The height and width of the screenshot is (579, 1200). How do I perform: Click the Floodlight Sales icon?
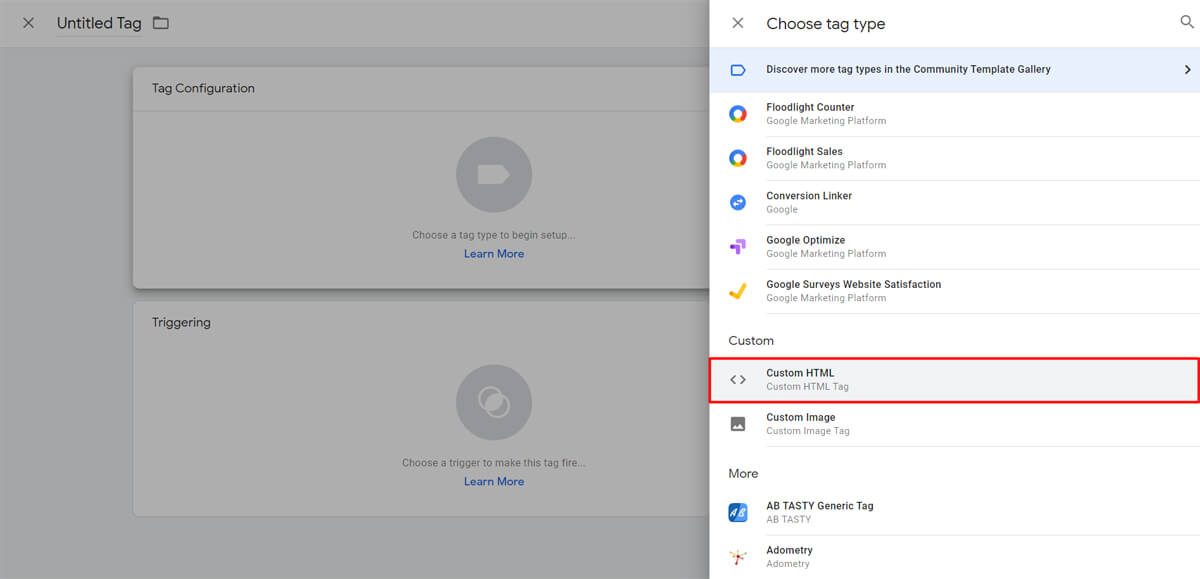738,158
